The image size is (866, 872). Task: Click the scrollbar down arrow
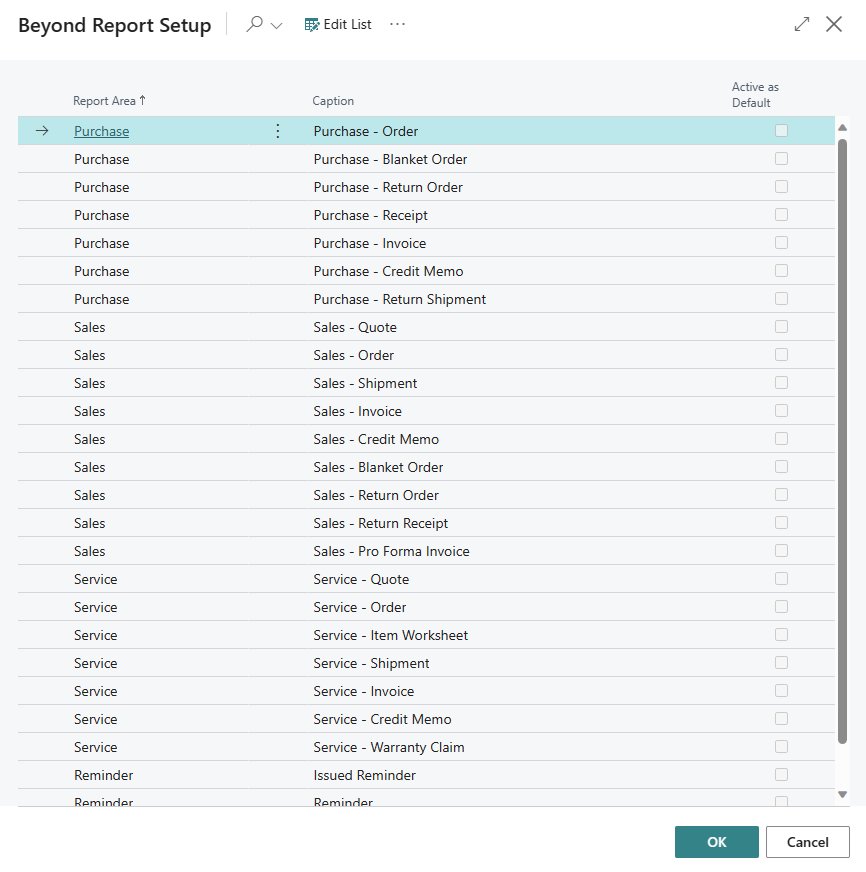click(x=842, y=794)
